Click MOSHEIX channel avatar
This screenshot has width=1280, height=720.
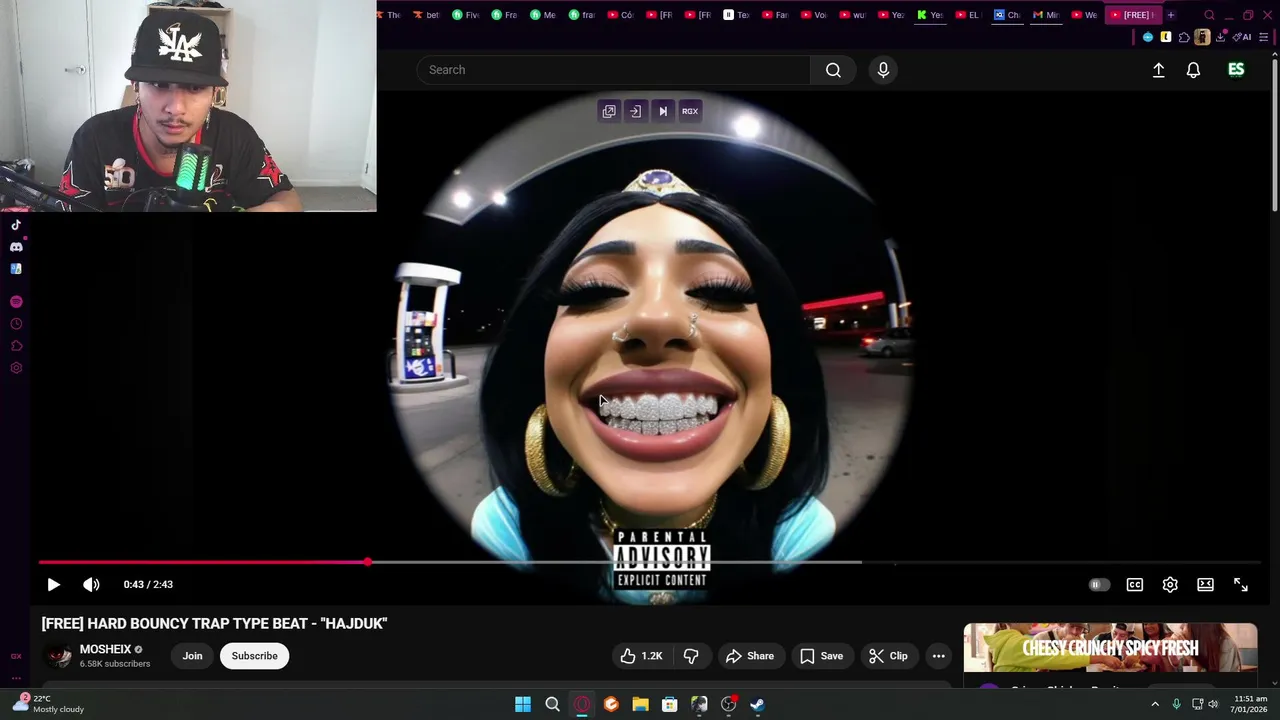(59, 656)
